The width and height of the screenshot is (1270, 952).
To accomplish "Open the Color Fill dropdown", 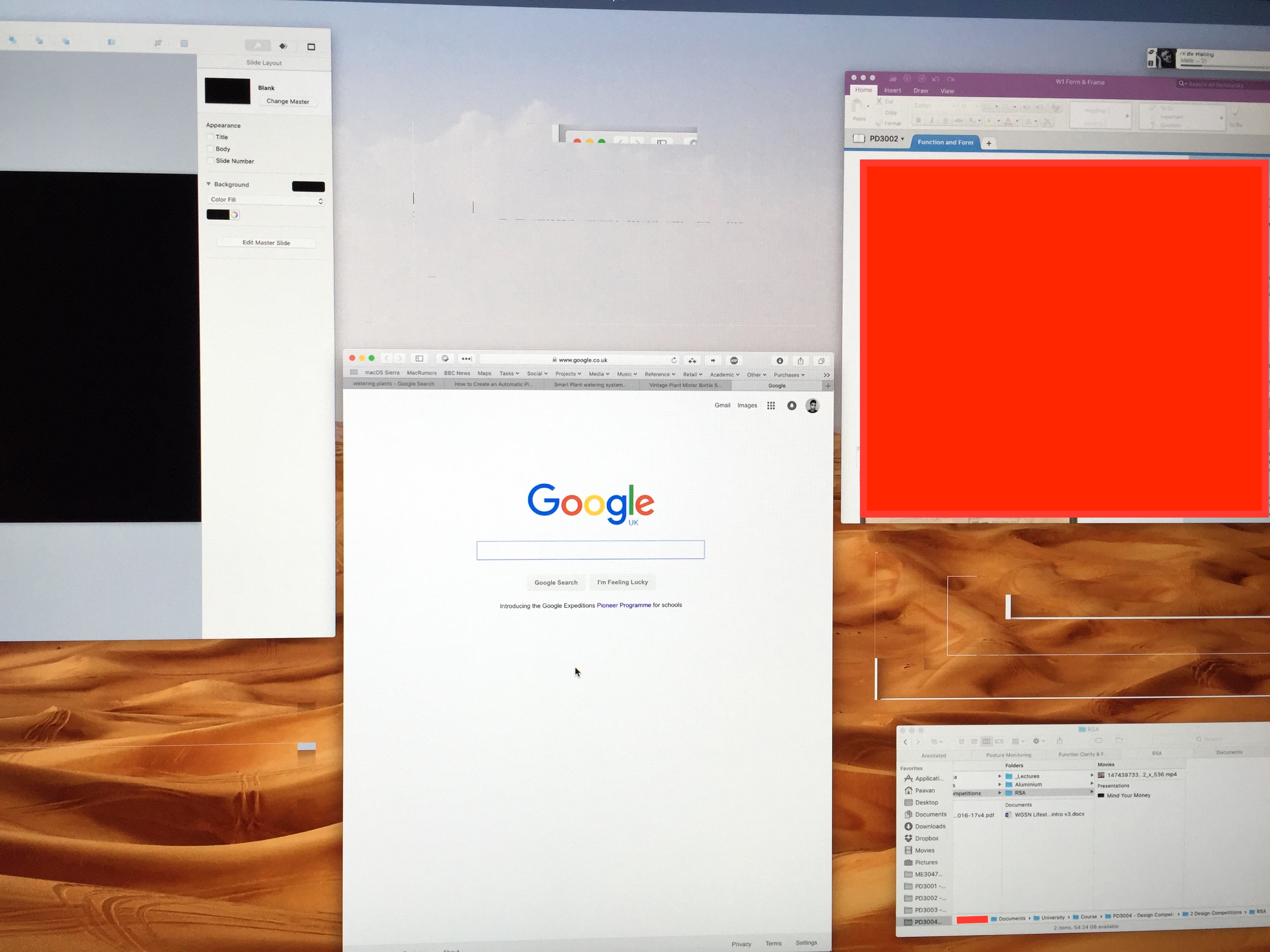I will [265, 200].
